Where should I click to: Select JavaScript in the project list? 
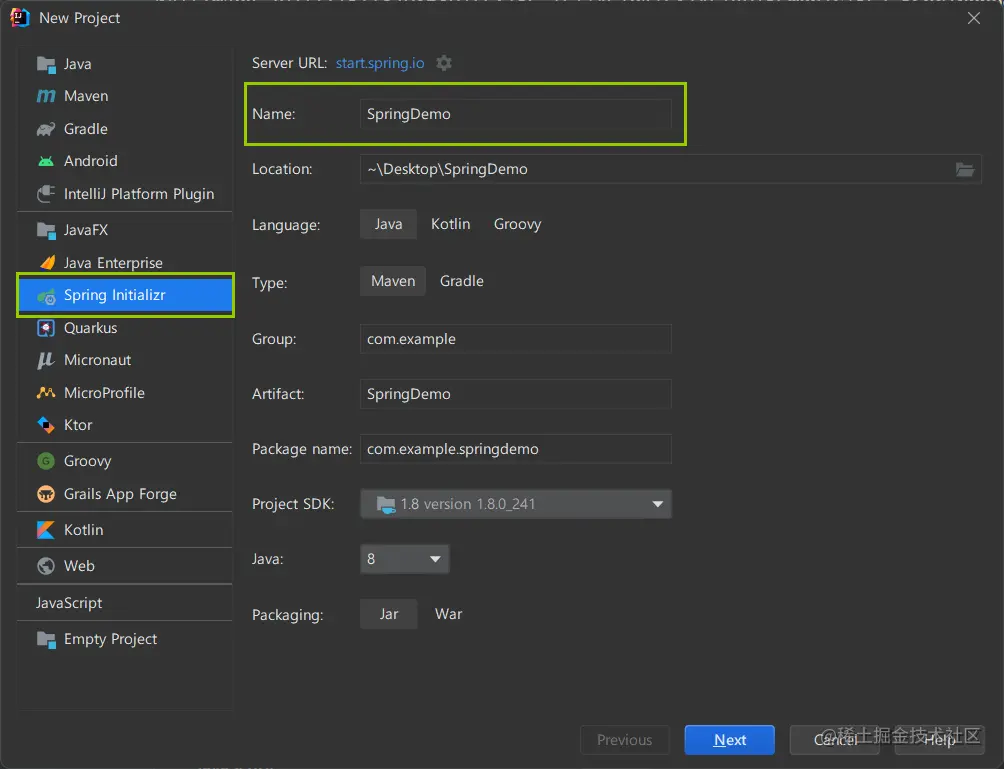125,603
